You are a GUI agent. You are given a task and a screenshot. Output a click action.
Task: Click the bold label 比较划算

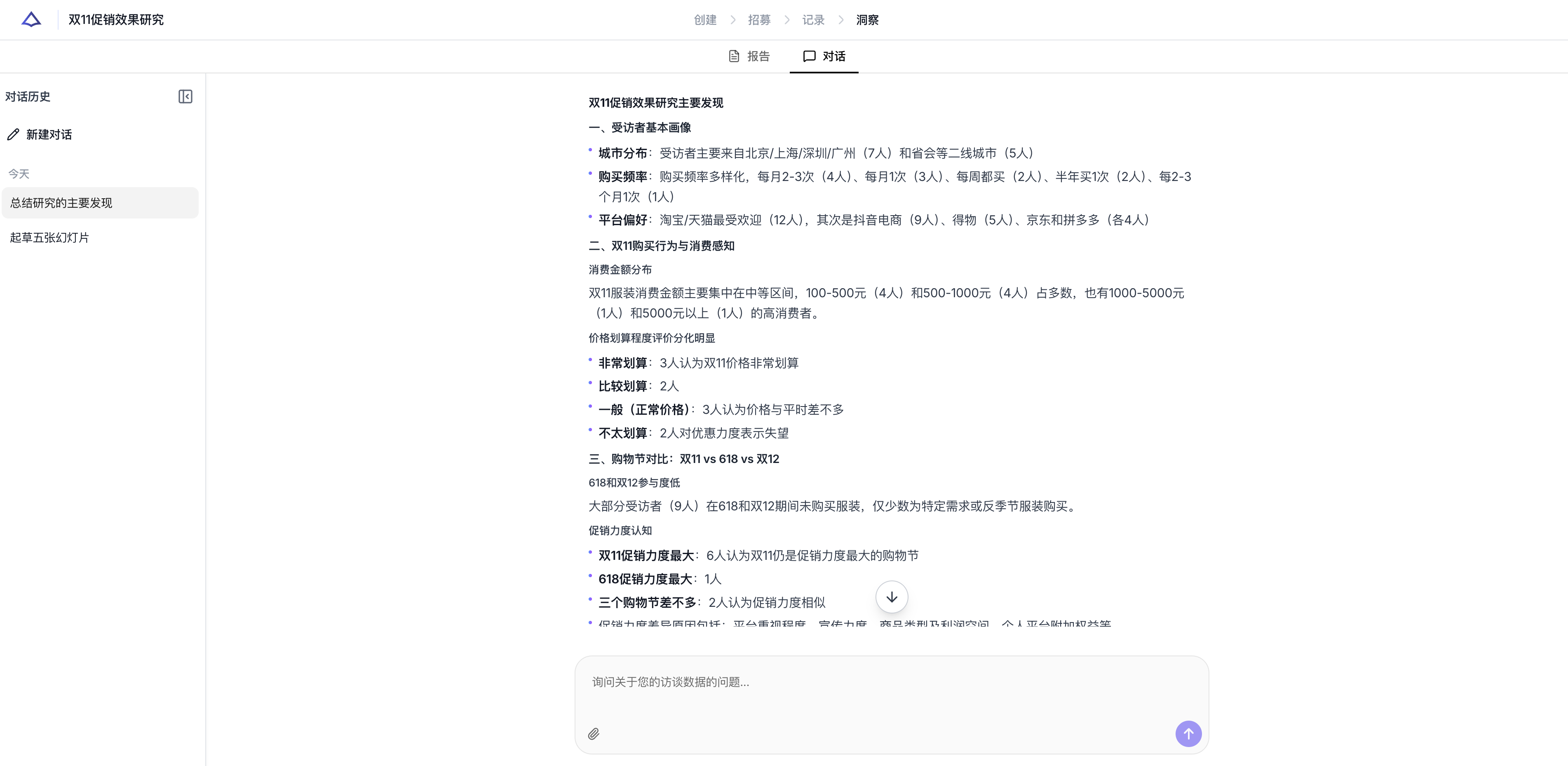click(623, 386)
